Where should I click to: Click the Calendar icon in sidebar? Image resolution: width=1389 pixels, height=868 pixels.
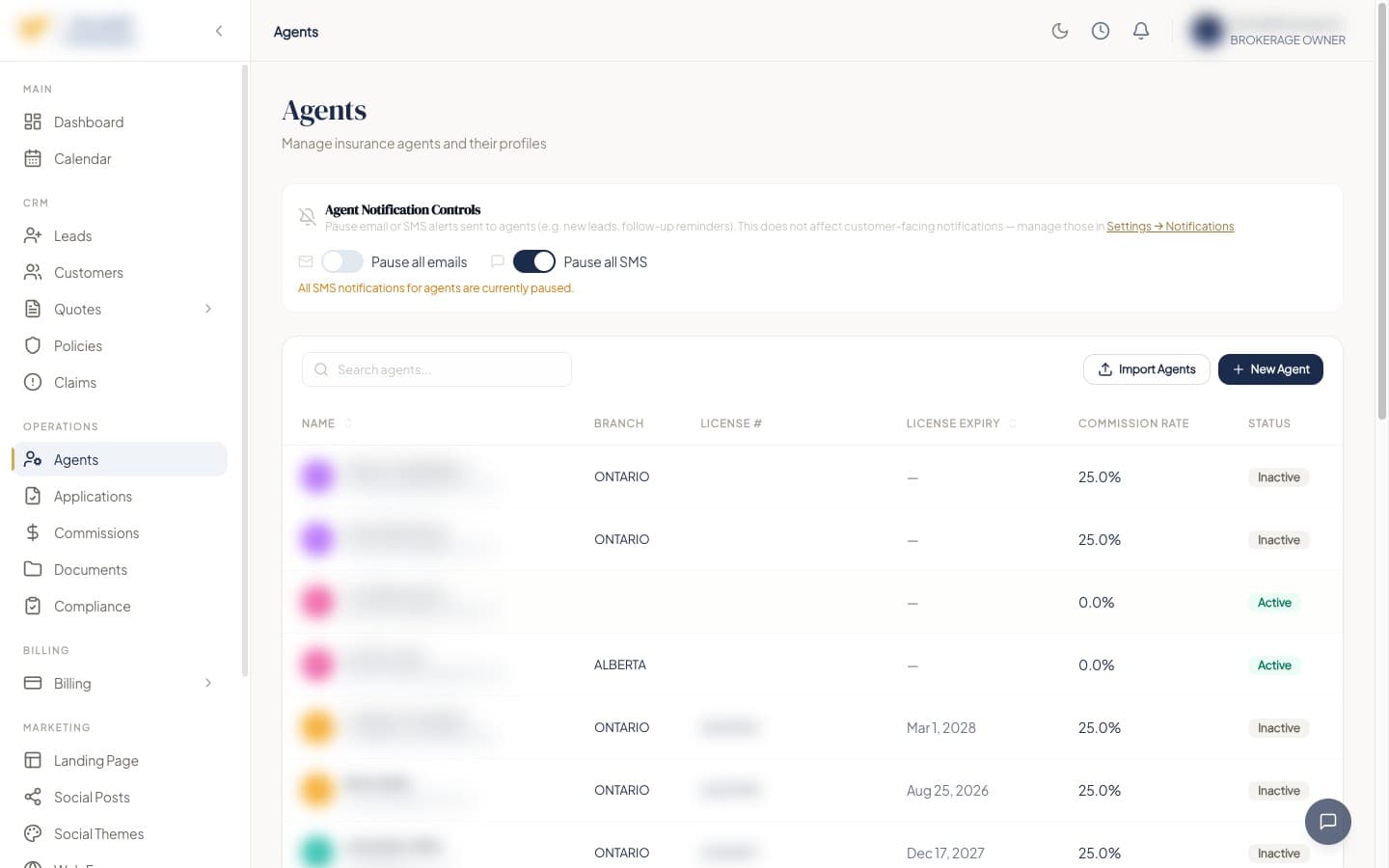33,158
